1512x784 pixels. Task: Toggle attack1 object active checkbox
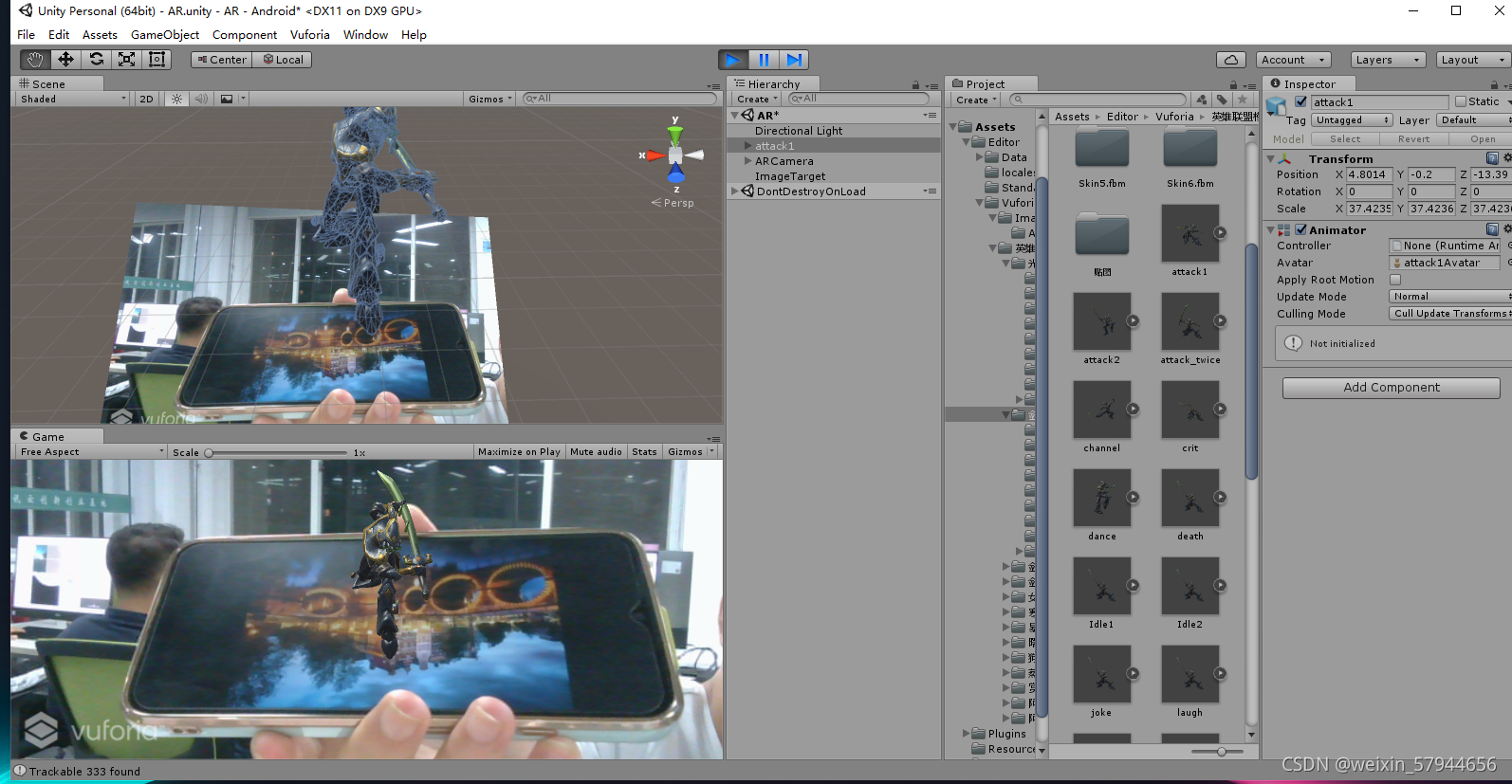coord(1300,101)
